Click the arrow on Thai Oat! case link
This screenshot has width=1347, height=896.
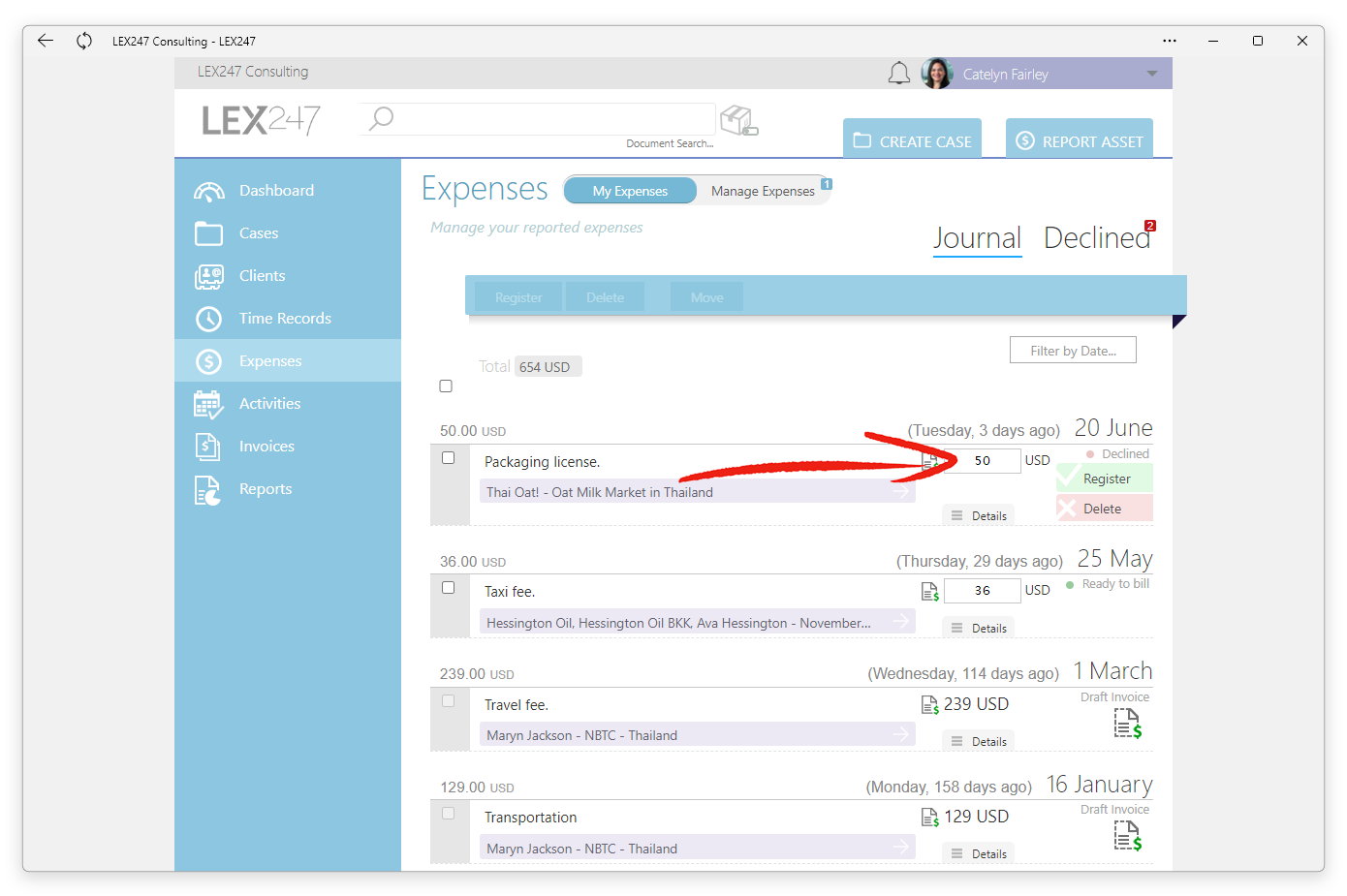tap(902, 491)
